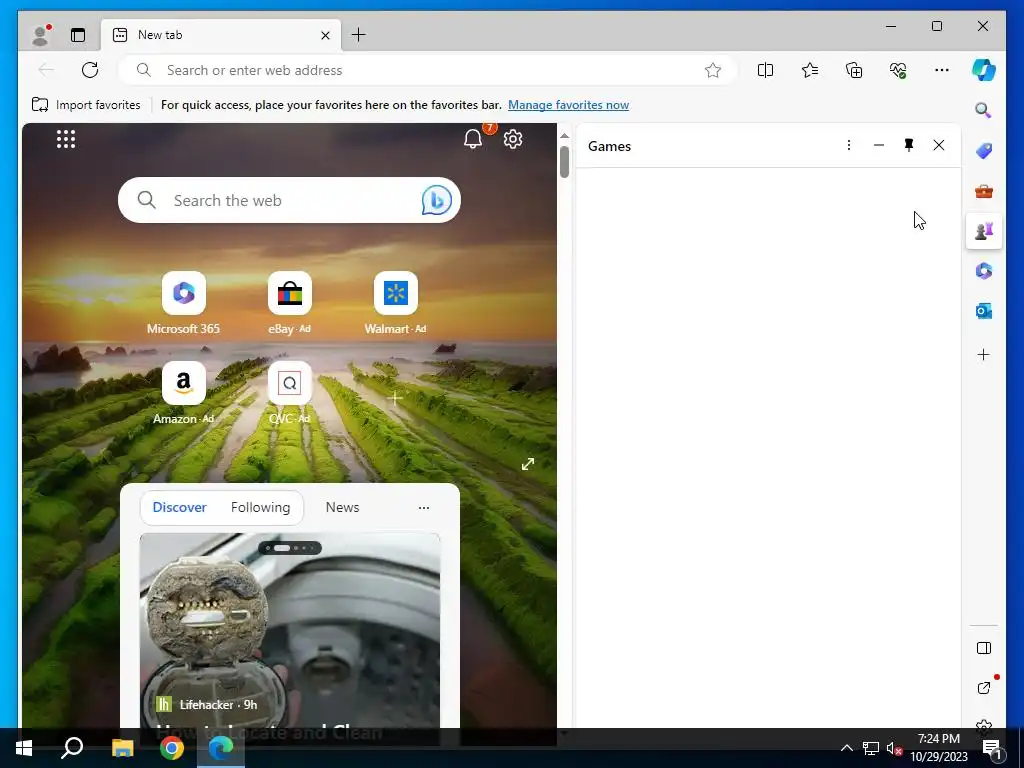Click the muted volume tray icon

(x=894, y=748)
